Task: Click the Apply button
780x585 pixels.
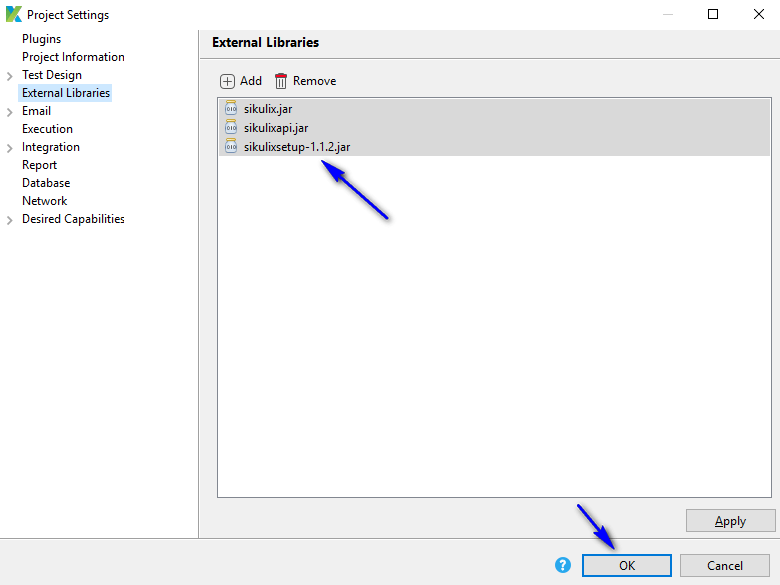Action: (x=730, y=521)
